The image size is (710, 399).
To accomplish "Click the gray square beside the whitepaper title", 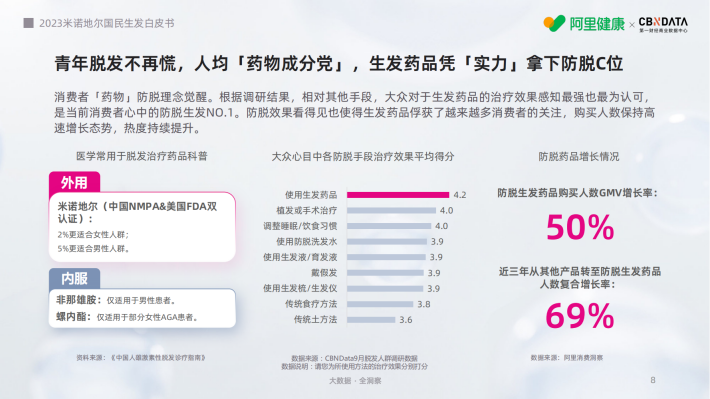I will 29,23.
